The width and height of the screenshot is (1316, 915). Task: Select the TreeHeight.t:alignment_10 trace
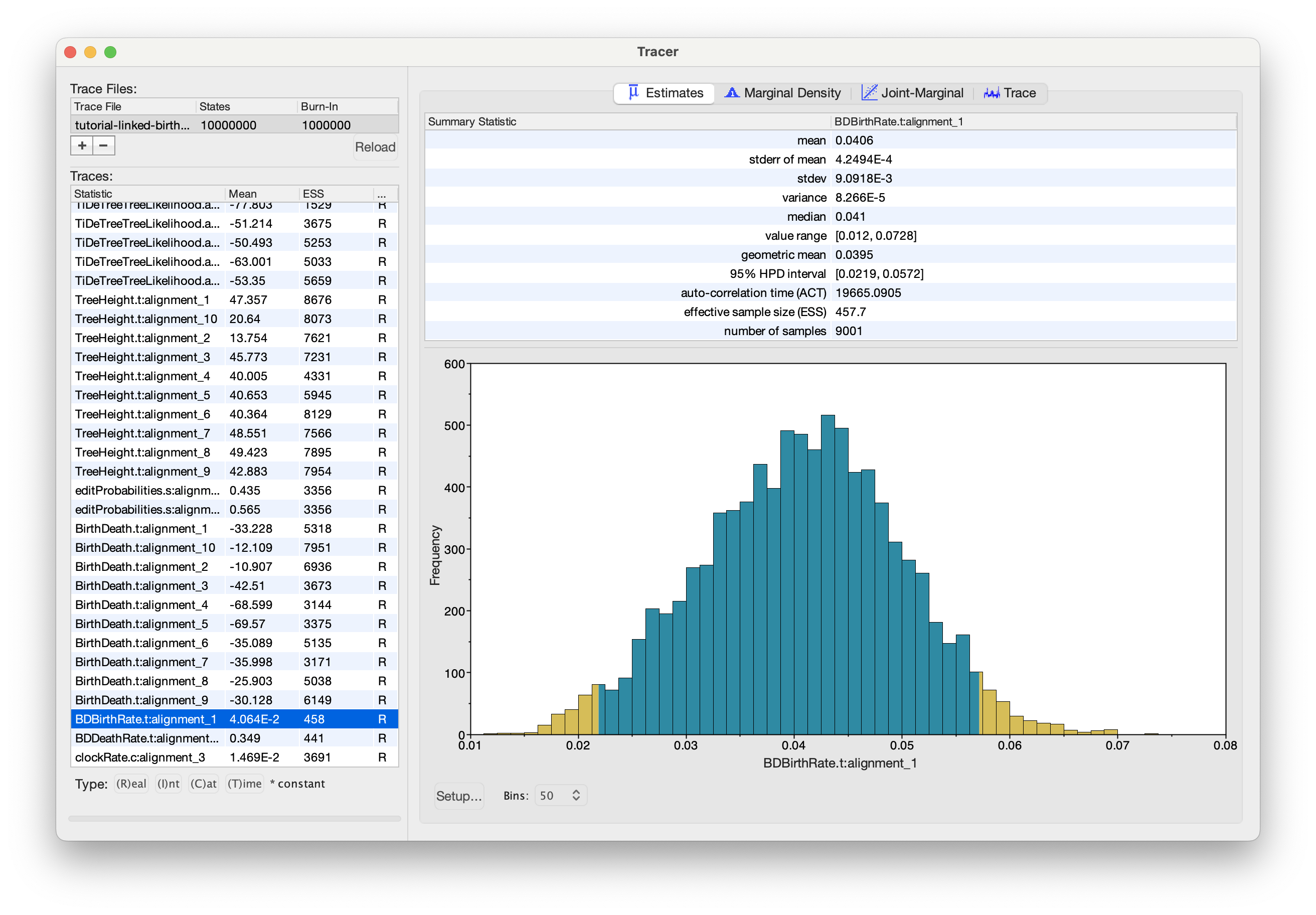pyautogui.click(x=234, y=319)
